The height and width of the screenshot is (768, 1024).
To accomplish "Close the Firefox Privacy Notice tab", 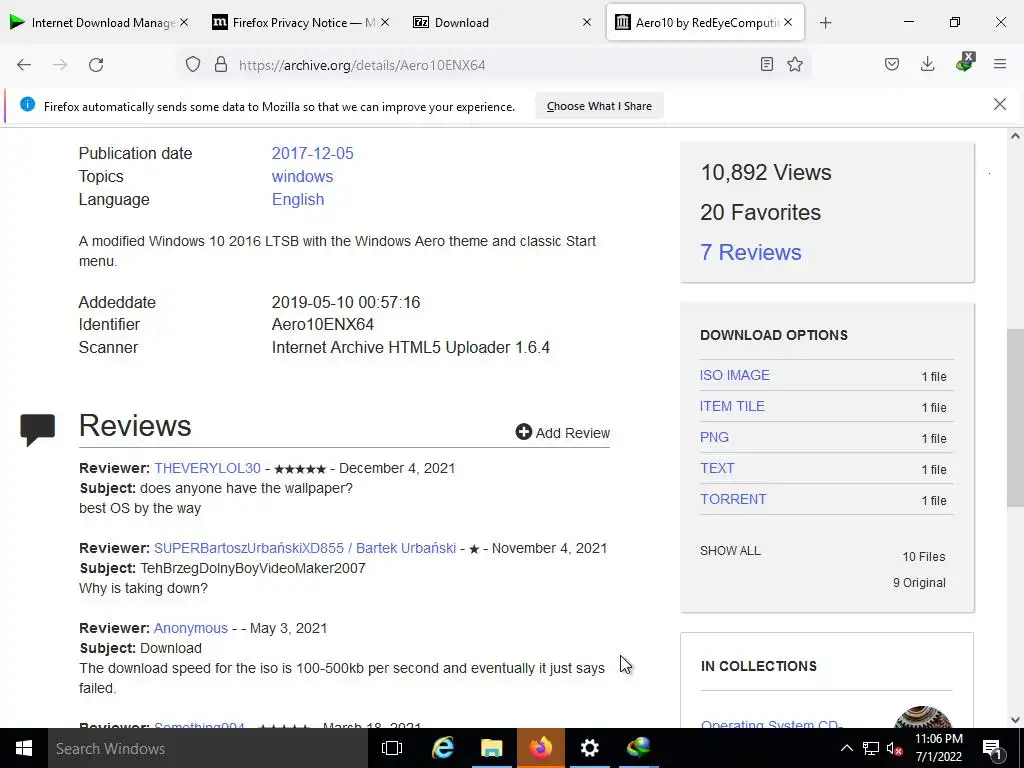I will point(385,23).
